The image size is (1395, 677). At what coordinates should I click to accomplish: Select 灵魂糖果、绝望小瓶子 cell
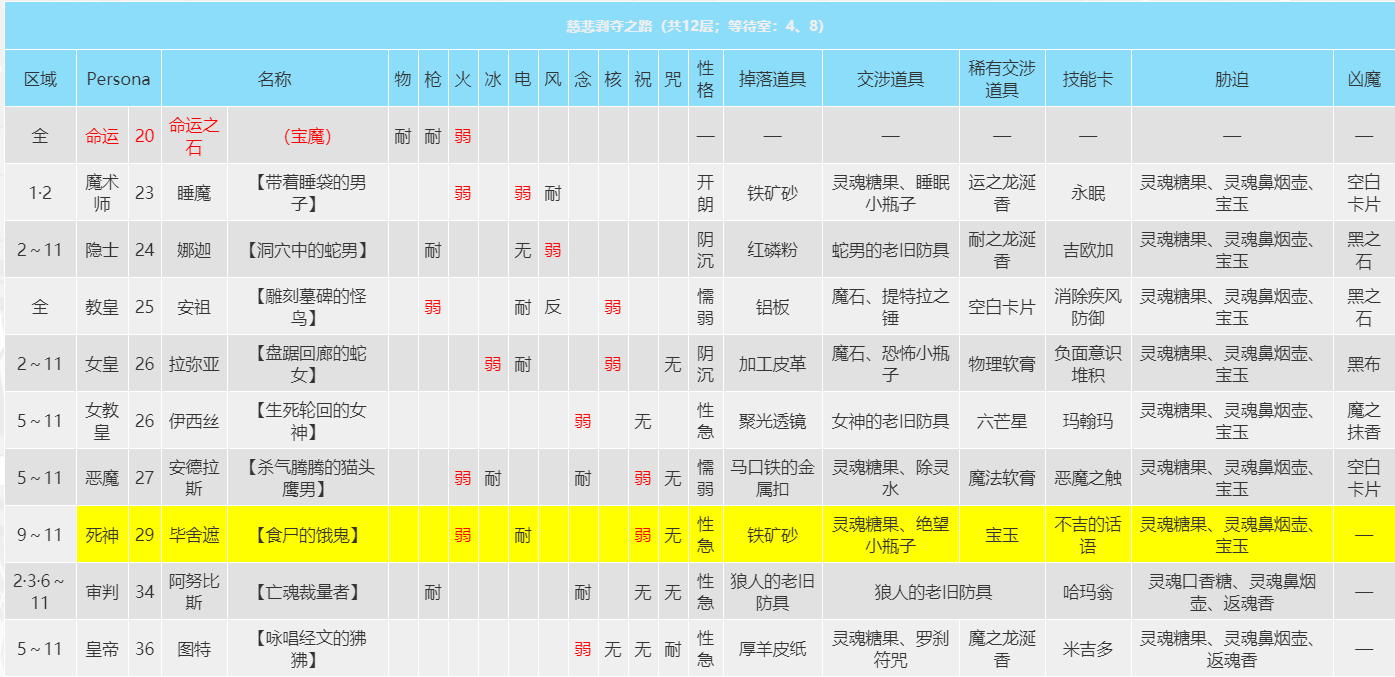[x=890, y=535]
